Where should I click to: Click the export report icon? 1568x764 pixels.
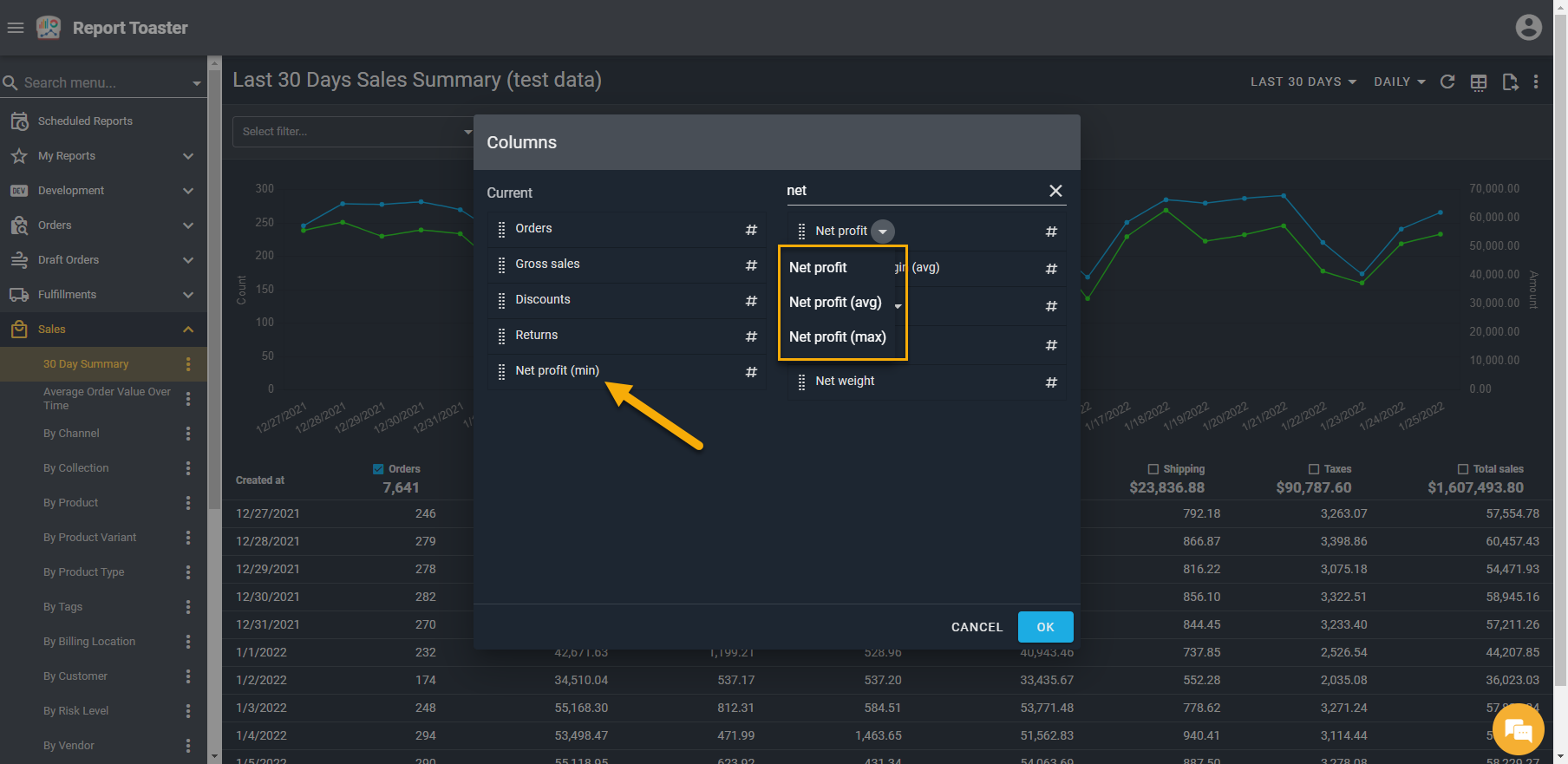1510,82
